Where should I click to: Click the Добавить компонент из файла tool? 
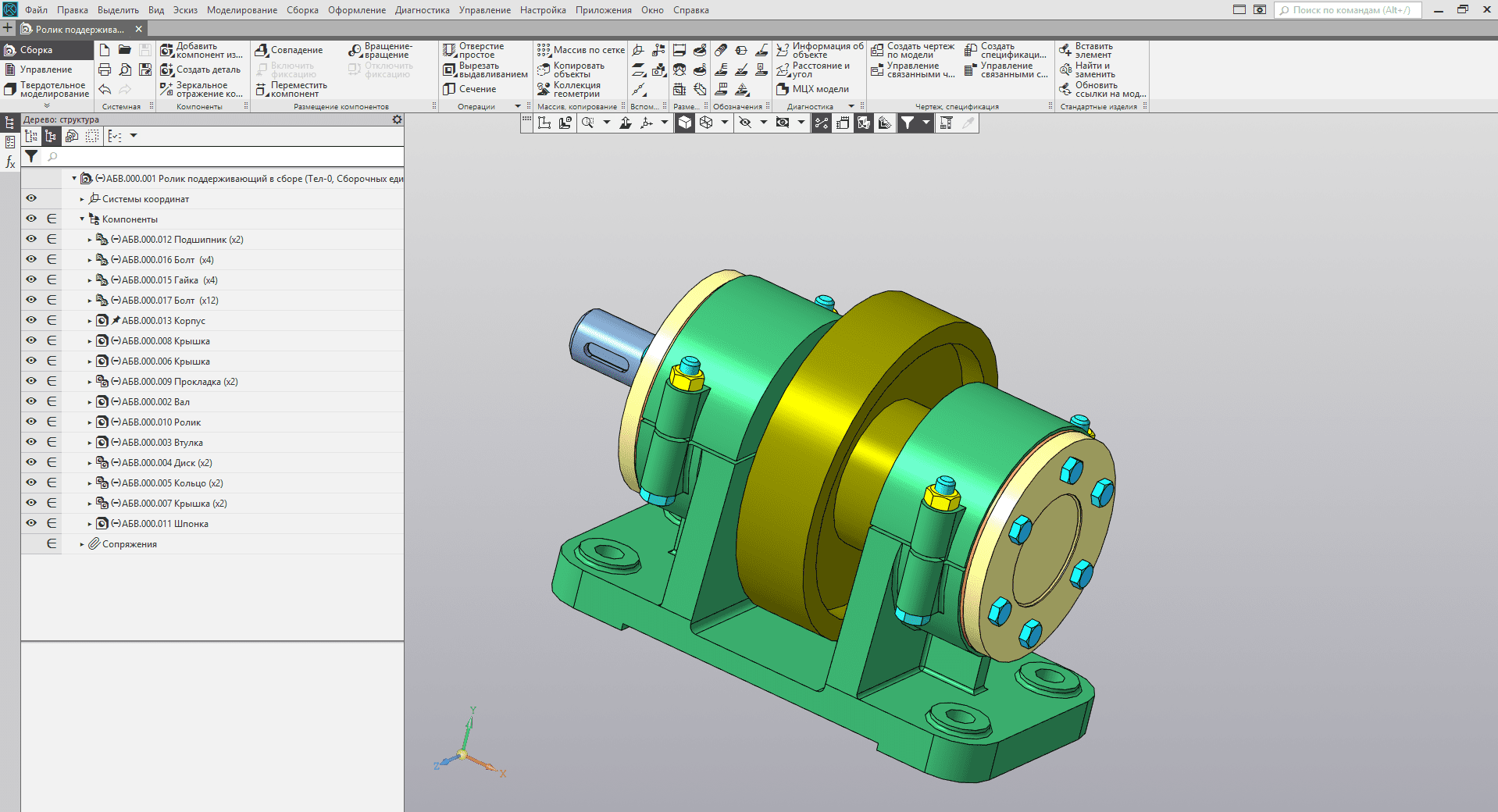pos(202,50)
